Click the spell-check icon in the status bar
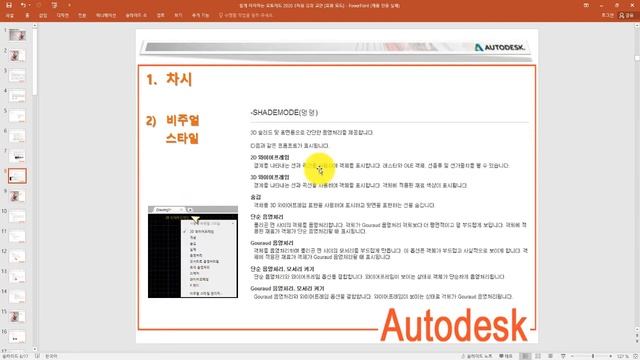This screenshot has width=640, height=360. (x=37, y=356)
